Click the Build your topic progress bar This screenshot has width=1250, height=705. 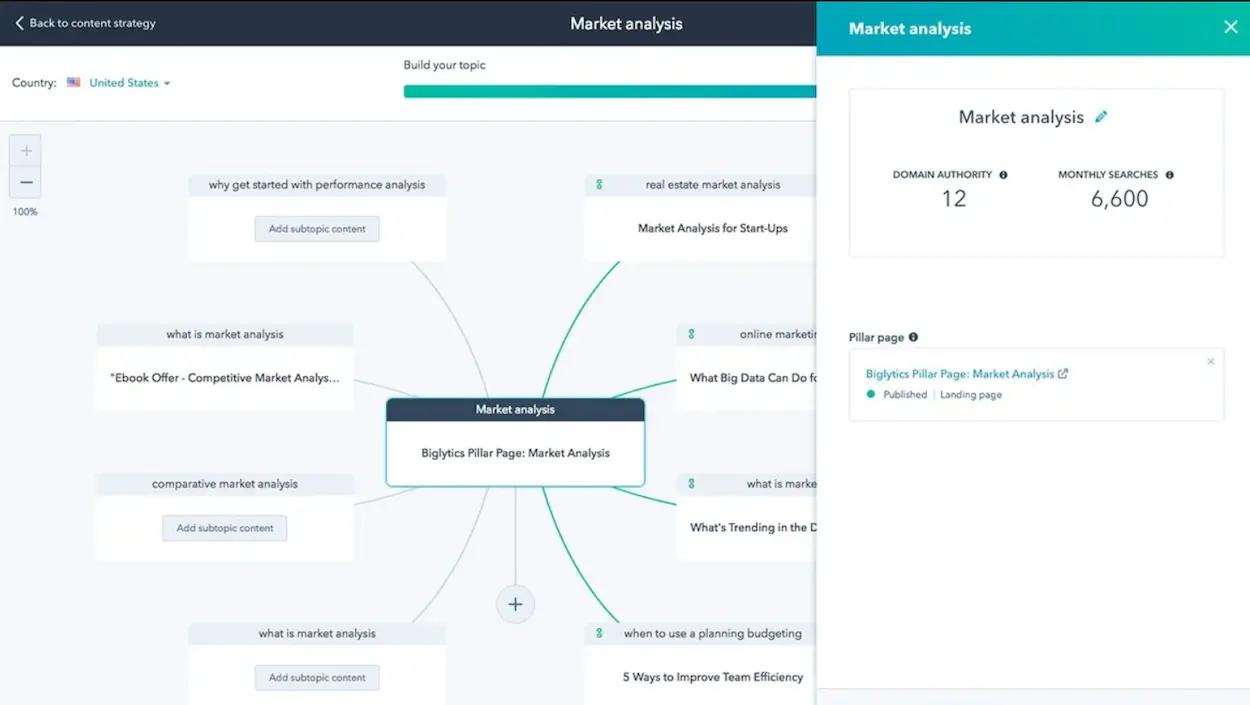click(x=610, y=90)
